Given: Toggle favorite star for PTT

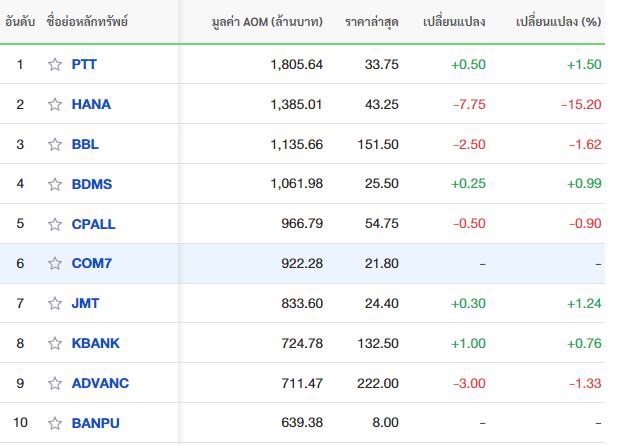Looking at the screenshot, I should tap(55, 64).
